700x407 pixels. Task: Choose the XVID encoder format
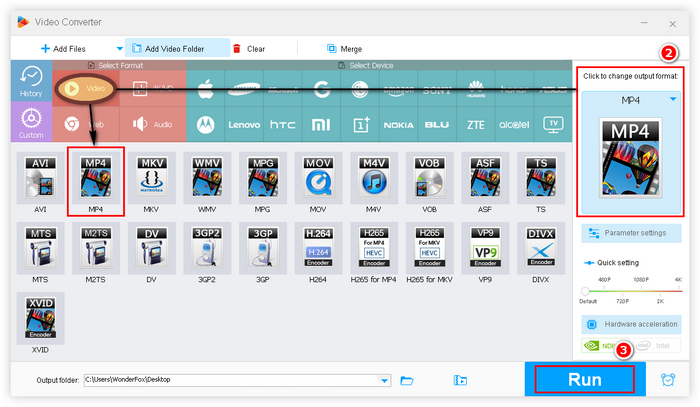41,318
